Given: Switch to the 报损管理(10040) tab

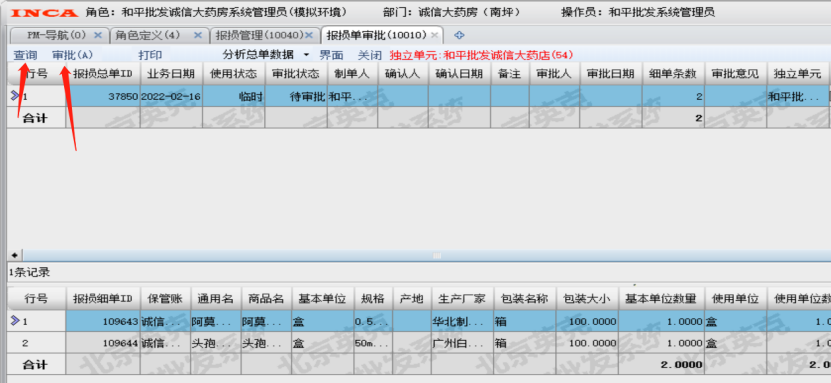Looking at the screenshot, I should [x=259, y=35].
